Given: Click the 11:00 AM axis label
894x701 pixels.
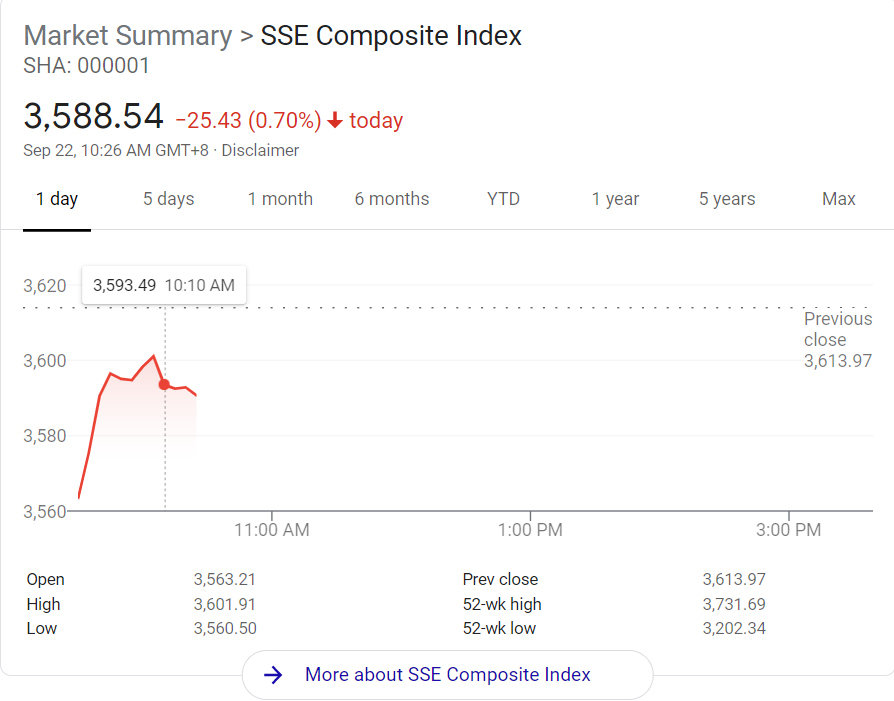Looking at the screenshot, I should pyautogui.click(x=272, y=530).
